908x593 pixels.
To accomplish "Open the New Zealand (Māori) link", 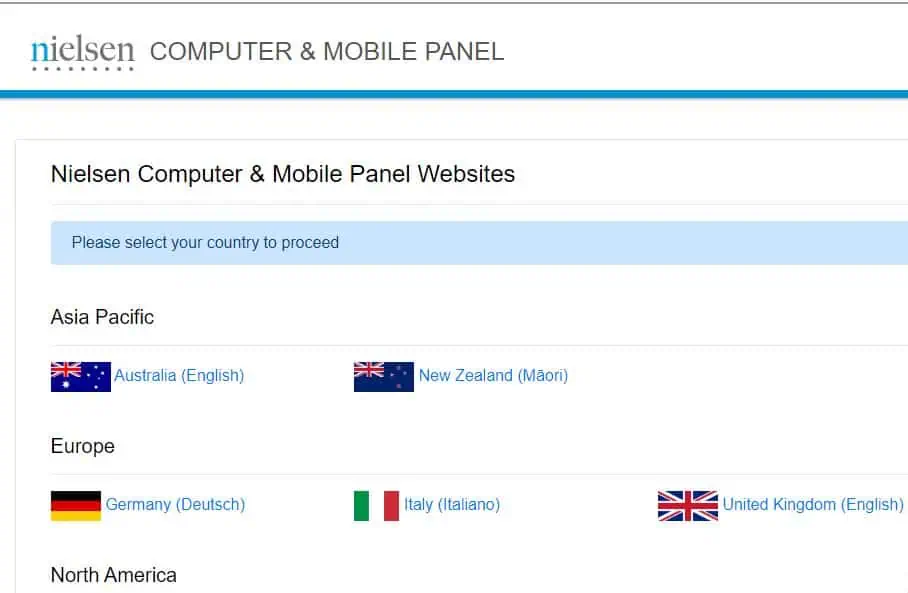I will click(x=493, y=376).
